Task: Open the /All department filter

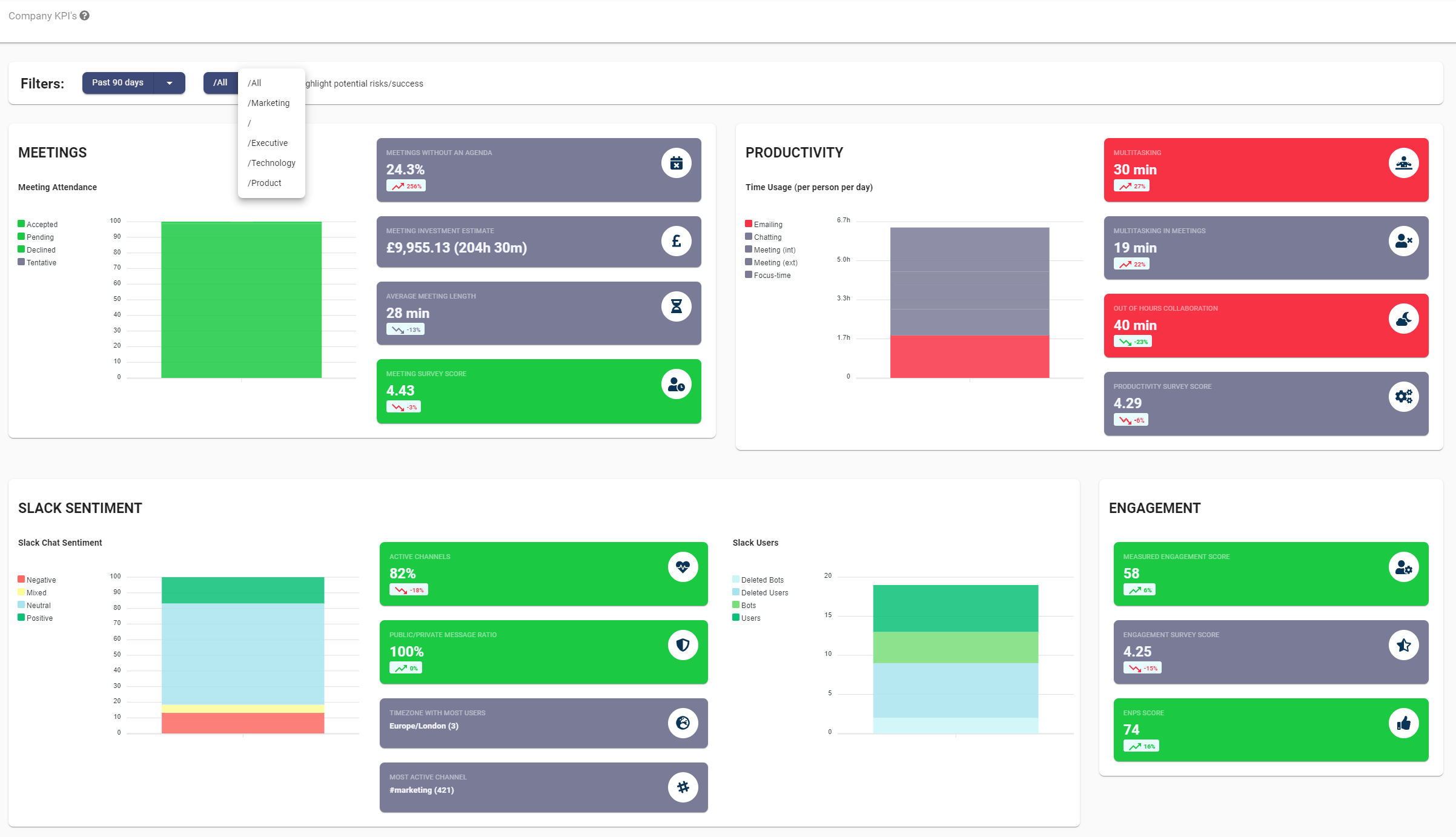Action: coord(220,82)
